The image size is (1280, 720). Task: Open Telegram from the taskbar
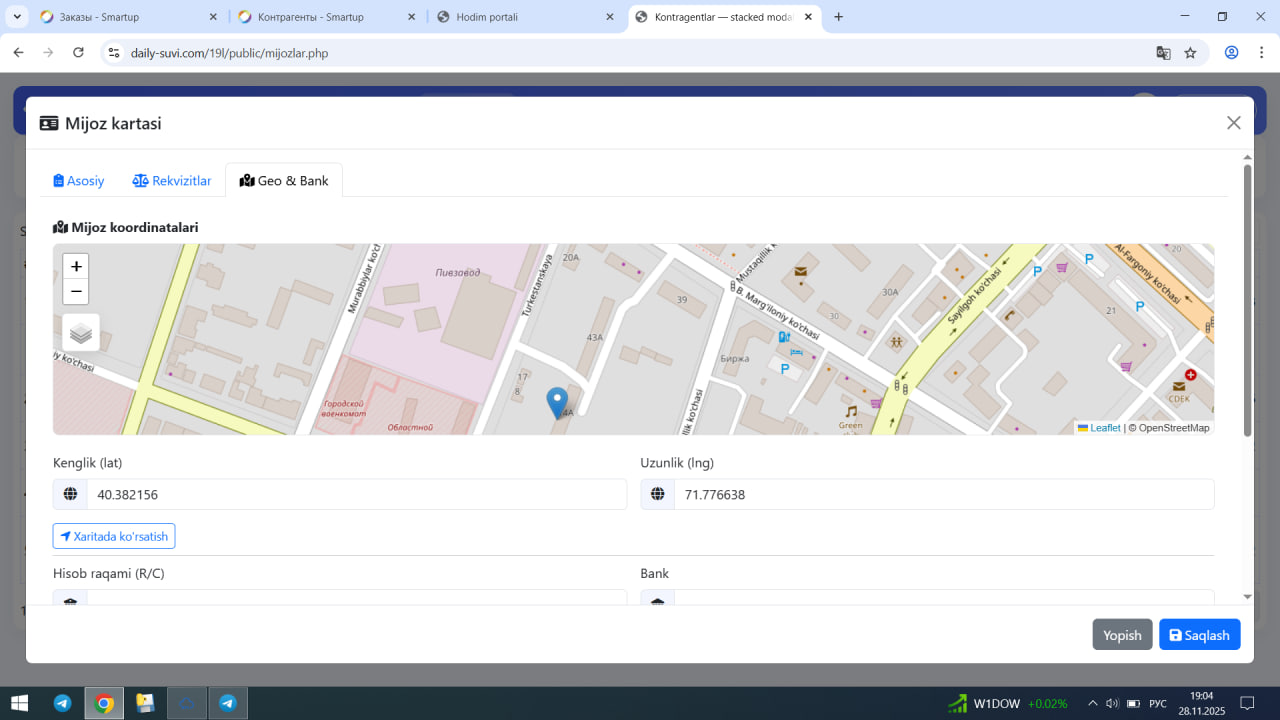62,703
